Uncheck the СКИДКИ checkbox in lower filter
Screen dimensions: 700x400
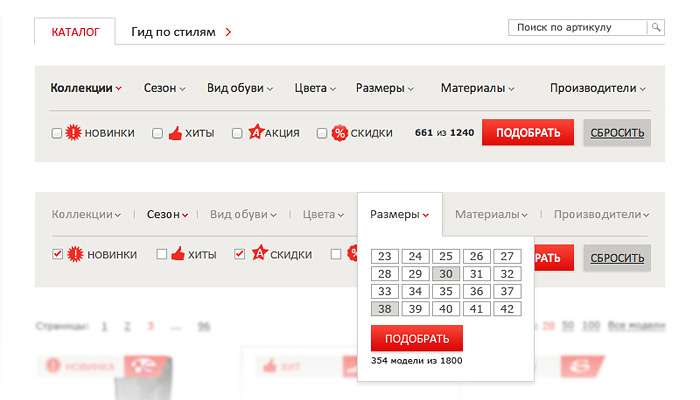point(240,254)
